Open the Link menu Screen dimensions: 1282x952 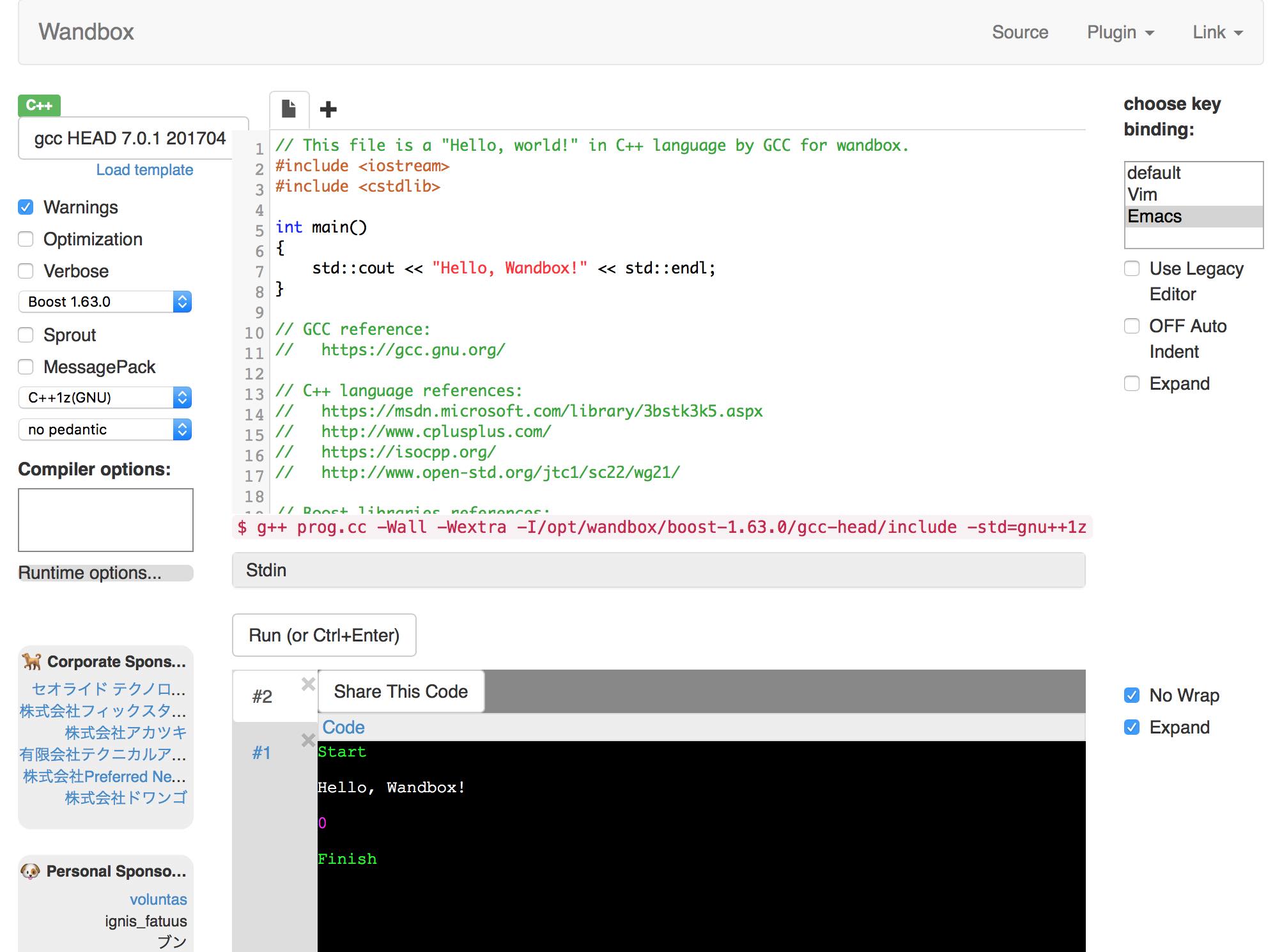coord(1216,32)
